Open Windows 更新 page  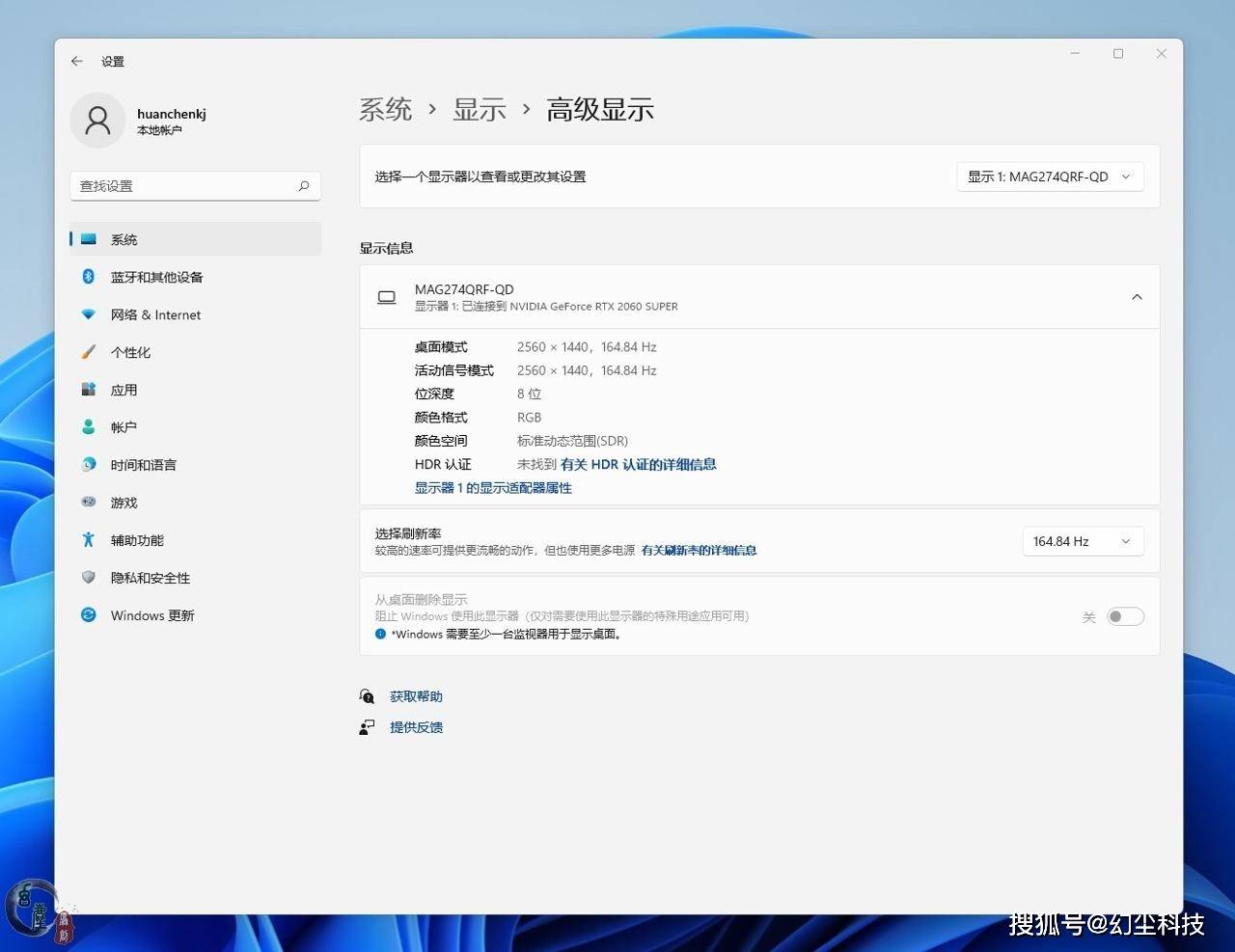tap(195, 615)
